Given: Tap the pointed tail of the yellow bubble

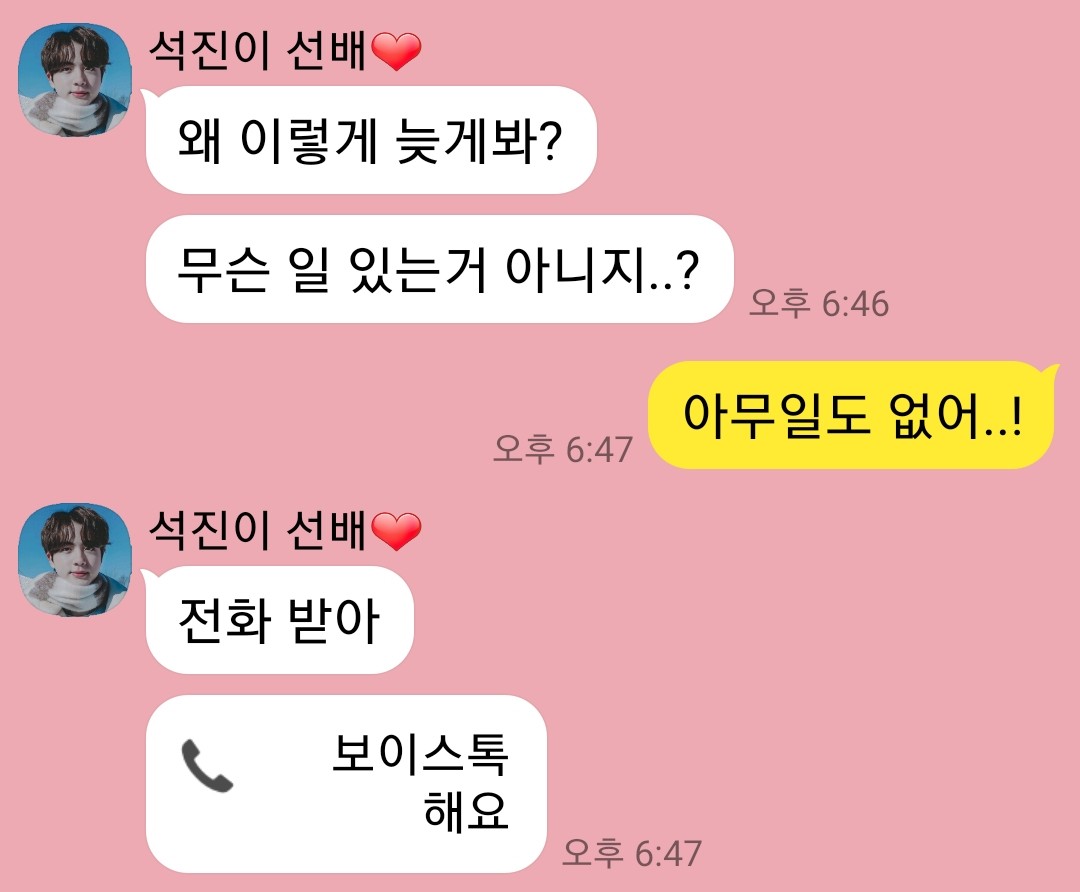Looking at the screenshot, I should (1052, 373).
